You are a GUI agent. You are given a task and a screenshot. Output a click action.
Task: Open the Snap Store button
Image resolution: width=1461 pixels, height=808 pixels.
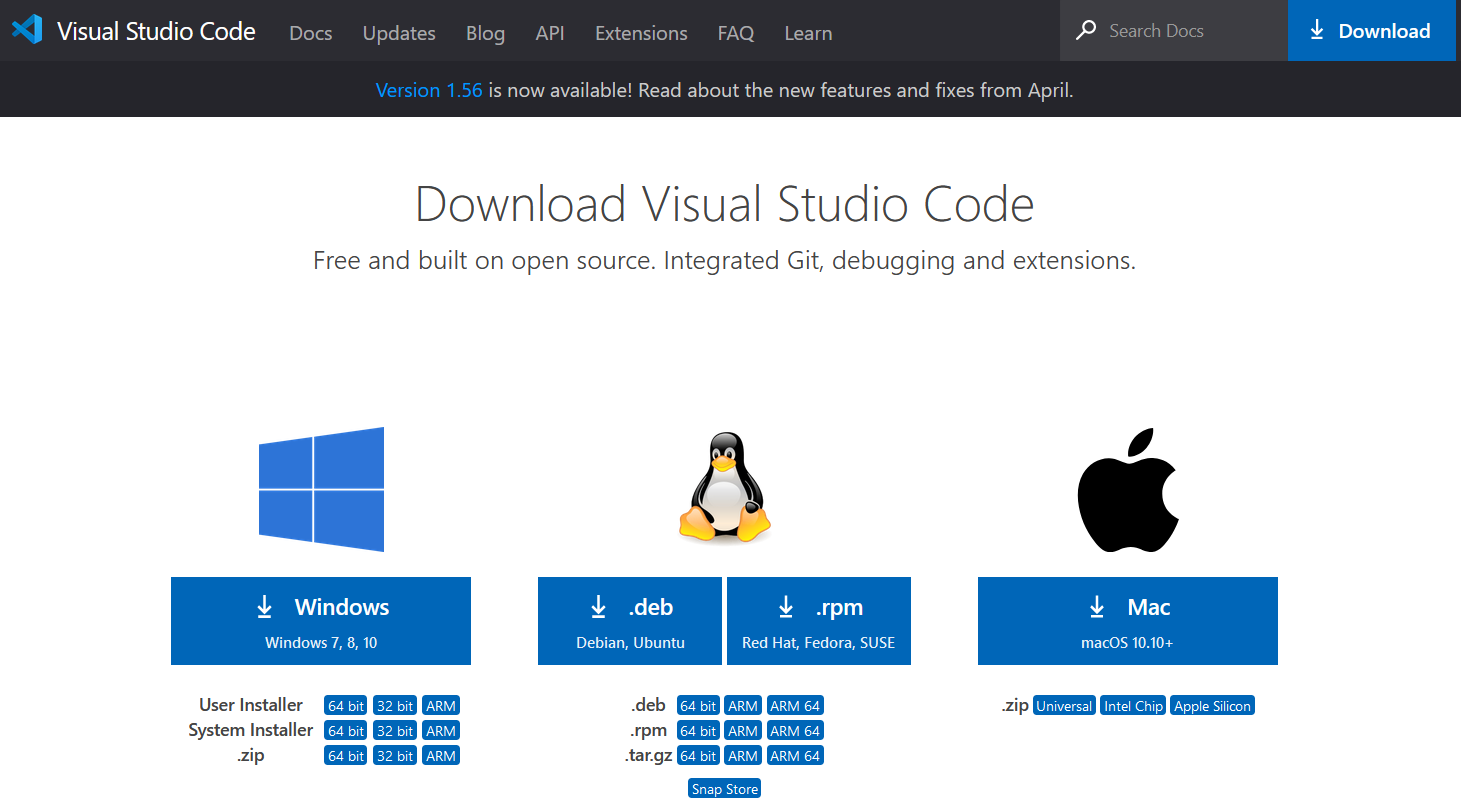pyautogui.click(x=724, y=788)
